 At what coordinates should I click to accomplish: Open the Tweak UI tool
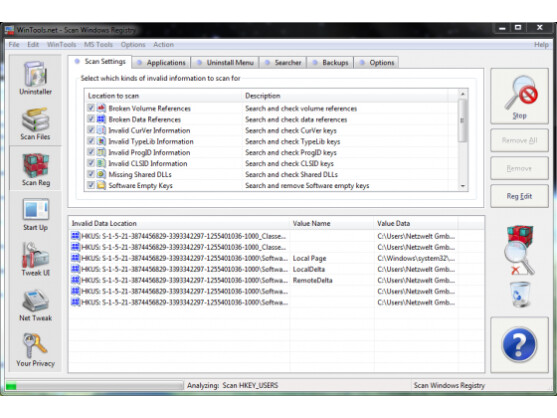36,259
